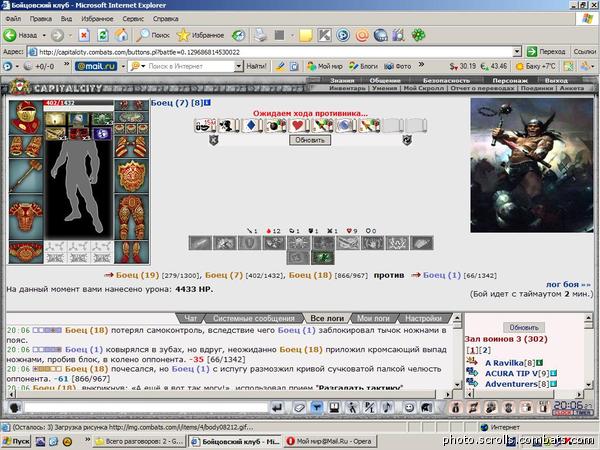Click the Назад back button

point(20,36)
